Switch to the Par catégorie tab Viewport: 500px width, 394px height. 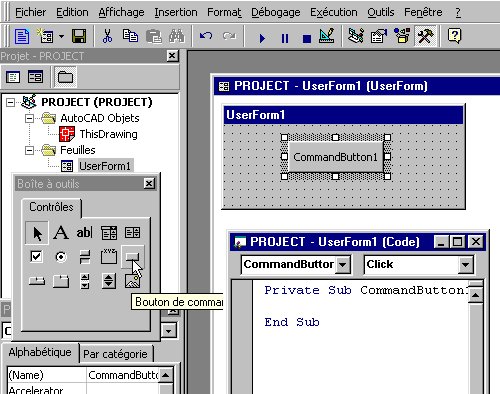115,354
